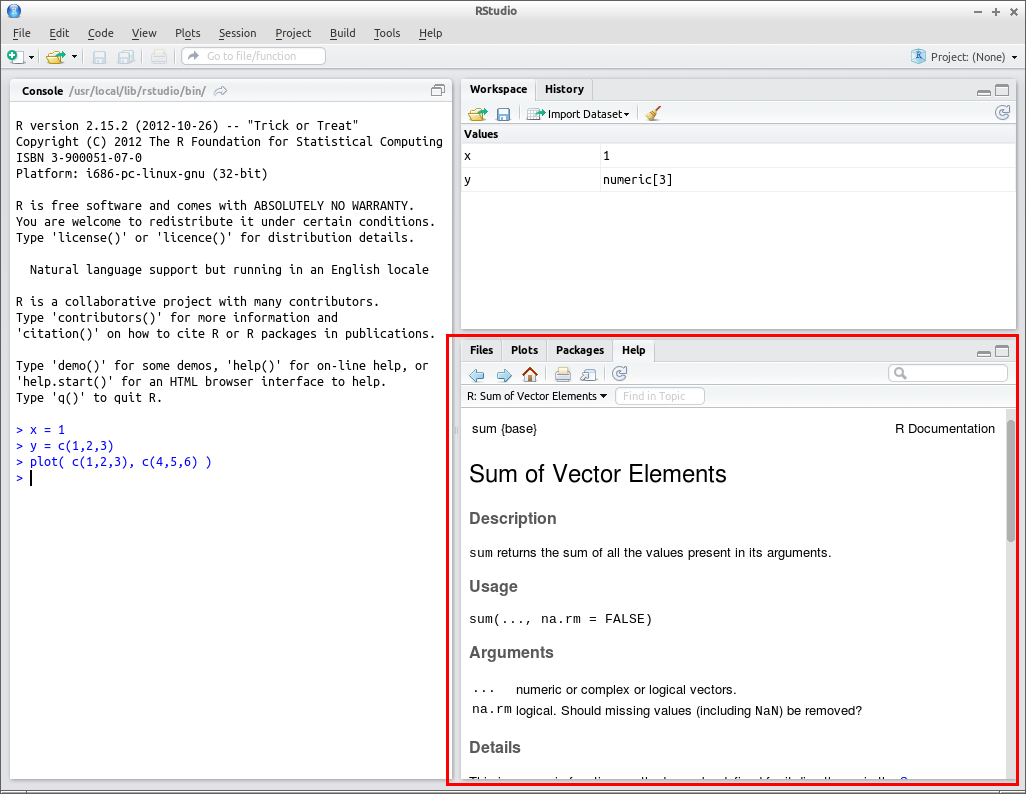Click the Print icon in the main toolbar

pos(158,57)
